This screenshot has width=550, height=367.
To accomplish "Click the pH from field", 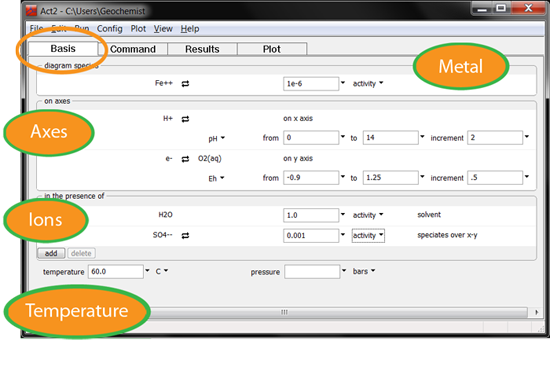I will 311,138.
